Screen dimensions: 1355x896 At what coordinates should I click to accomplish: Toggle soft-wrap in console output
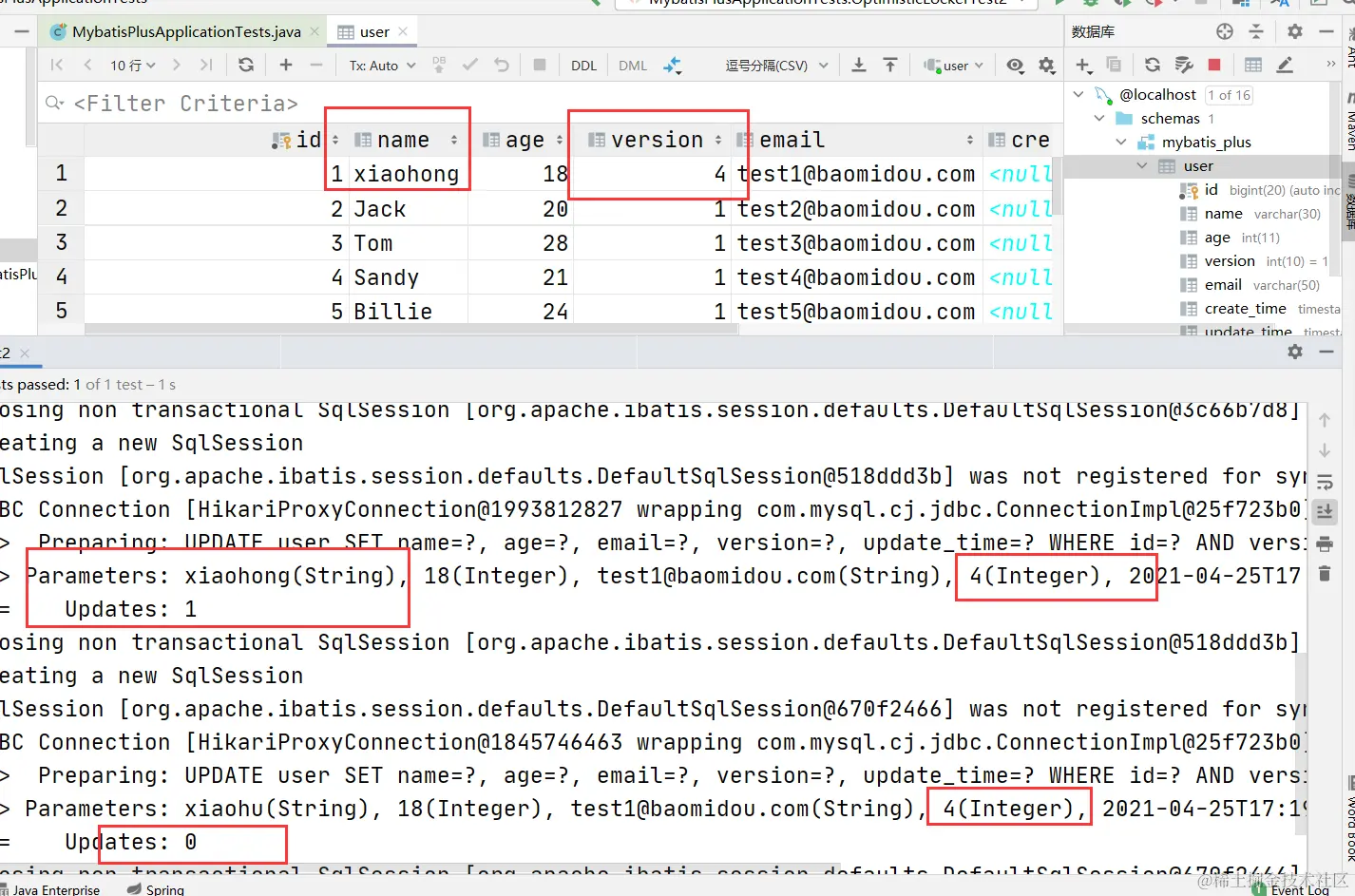pyautogui.click(x=1325, y=482)
